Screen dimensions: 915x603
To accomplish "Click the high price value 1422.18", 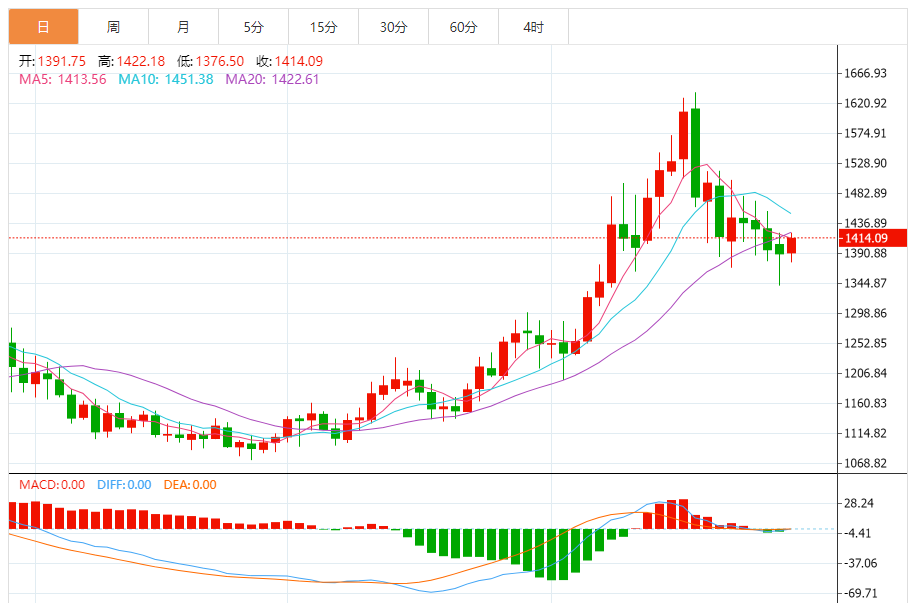I will 144,61.
